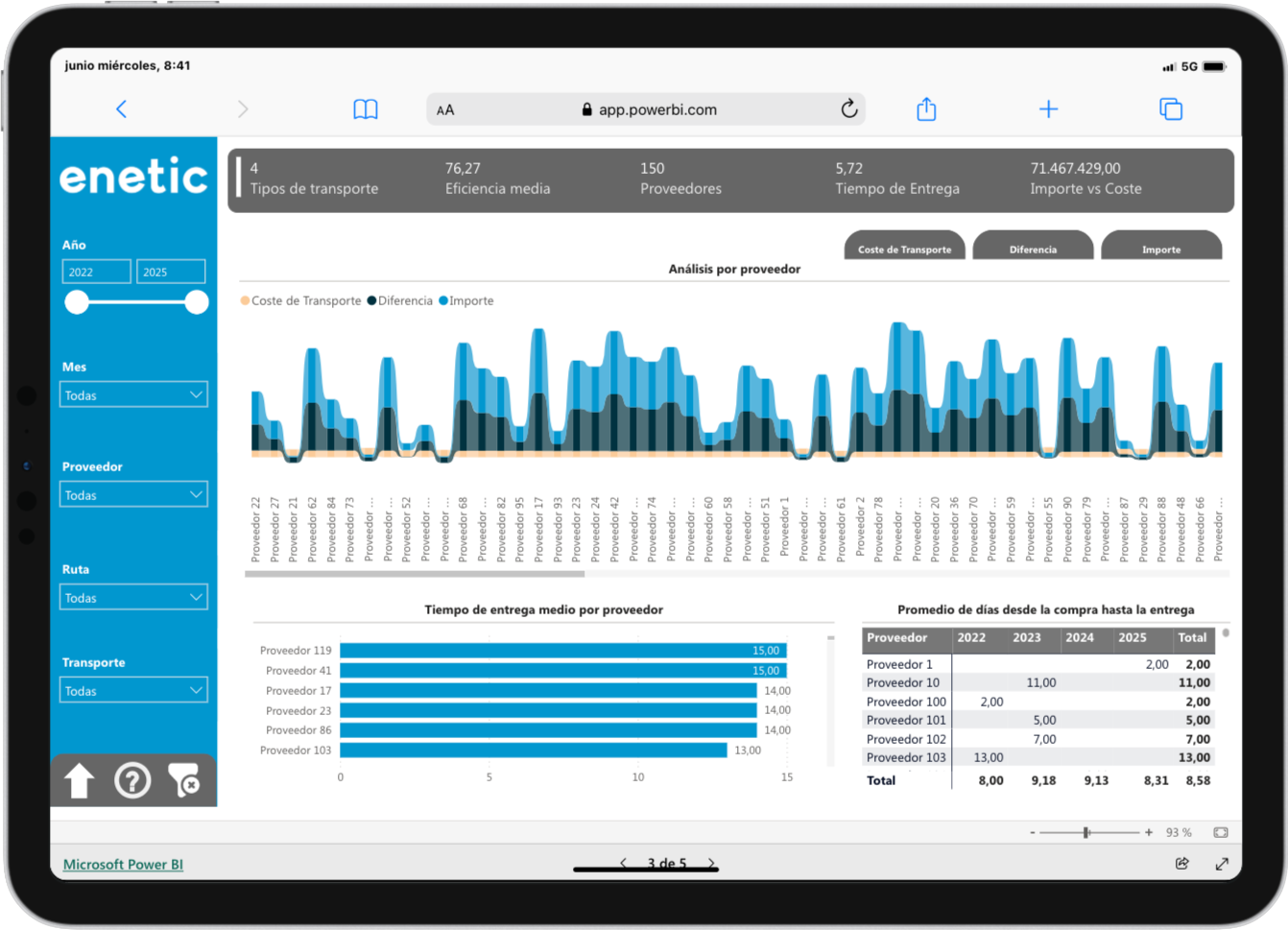
Task: Tap the AA reader text-size button
Action: pyautogui.click(x=445, y=110)
